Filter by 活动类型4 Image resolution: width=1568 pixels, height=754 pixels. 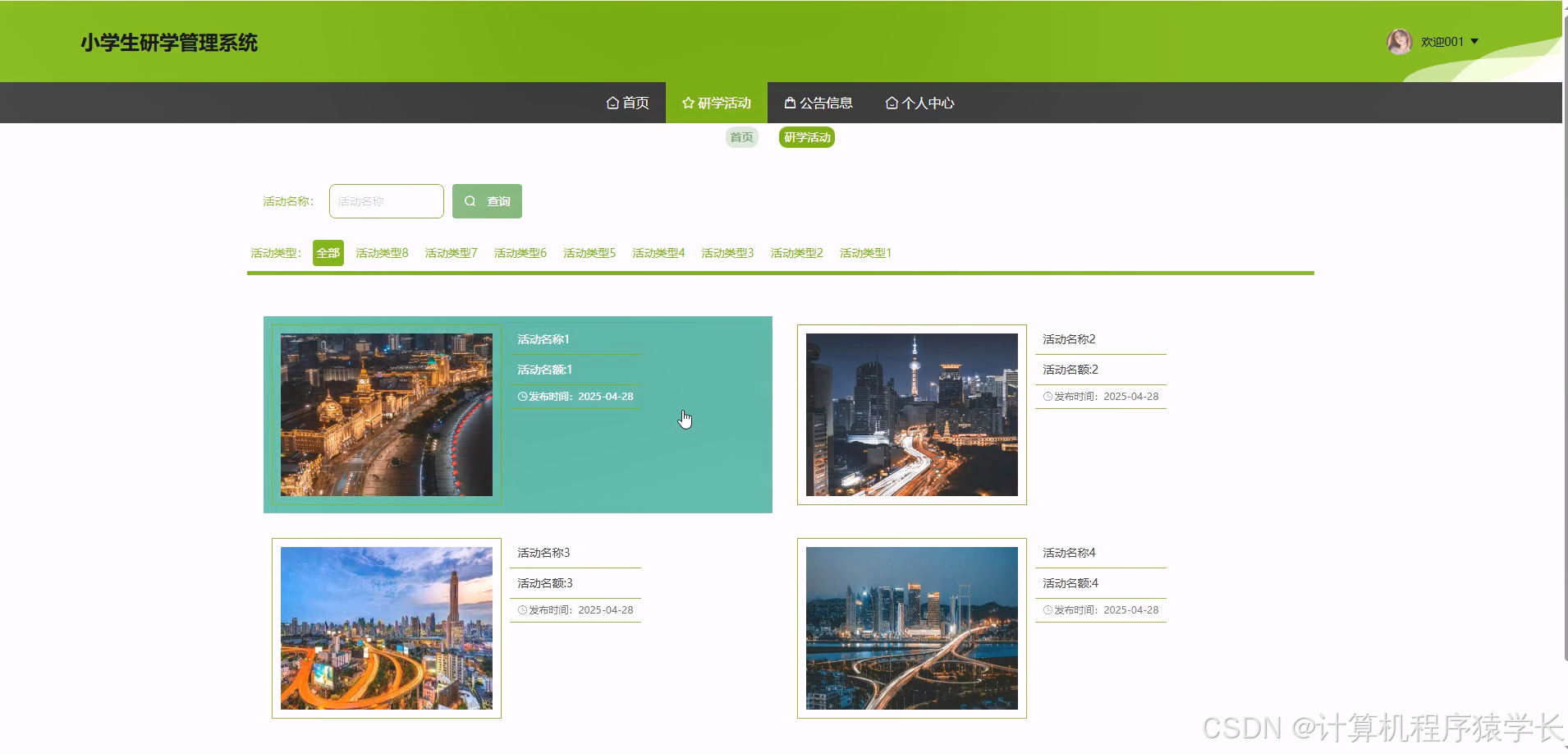click(x=658, y=253)
